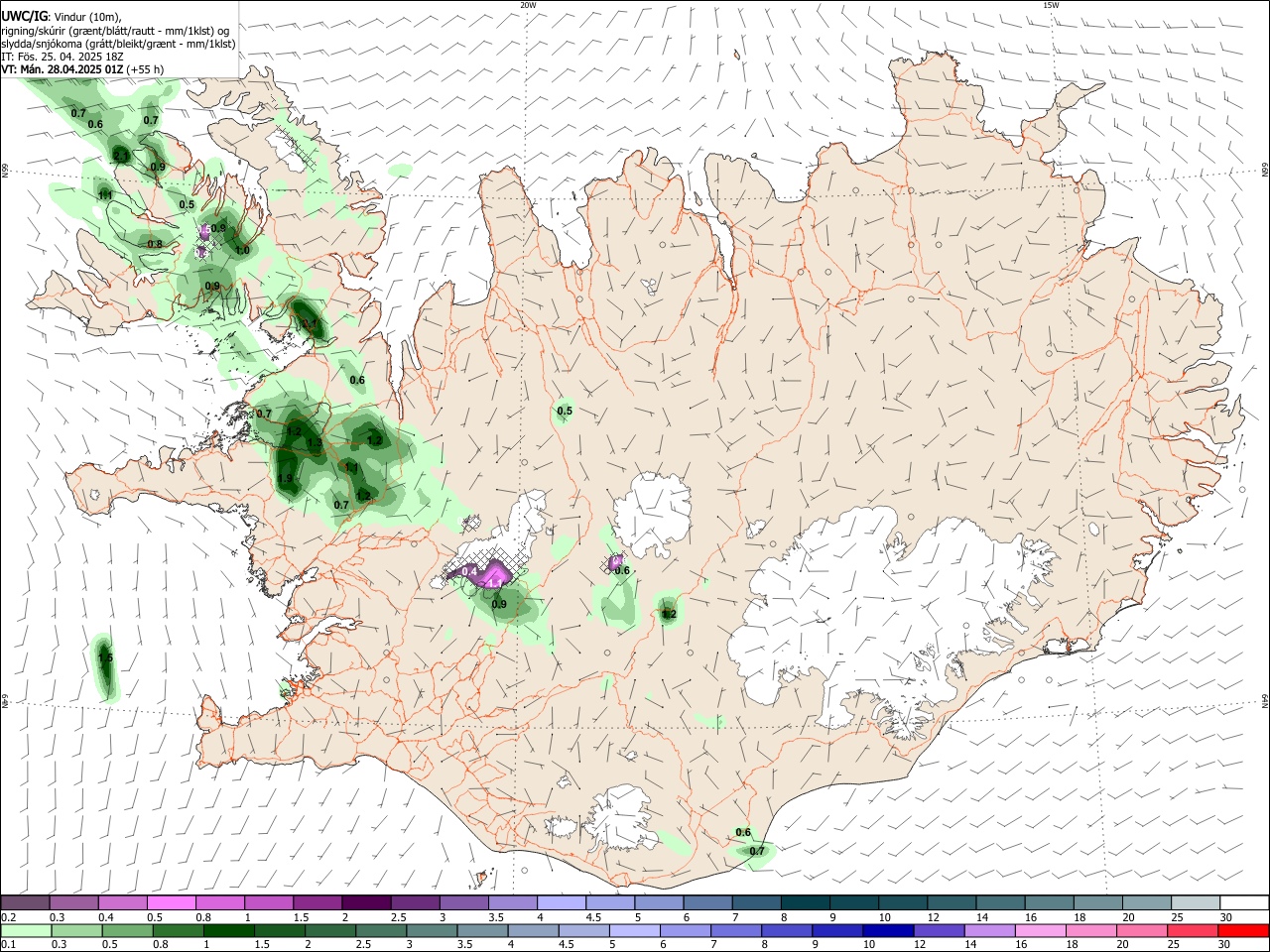The height and width of the screenshot is (952, 1270).
Task: Click the light lavender 4 swatch in the upper legend row
Action: coord(561,903)
